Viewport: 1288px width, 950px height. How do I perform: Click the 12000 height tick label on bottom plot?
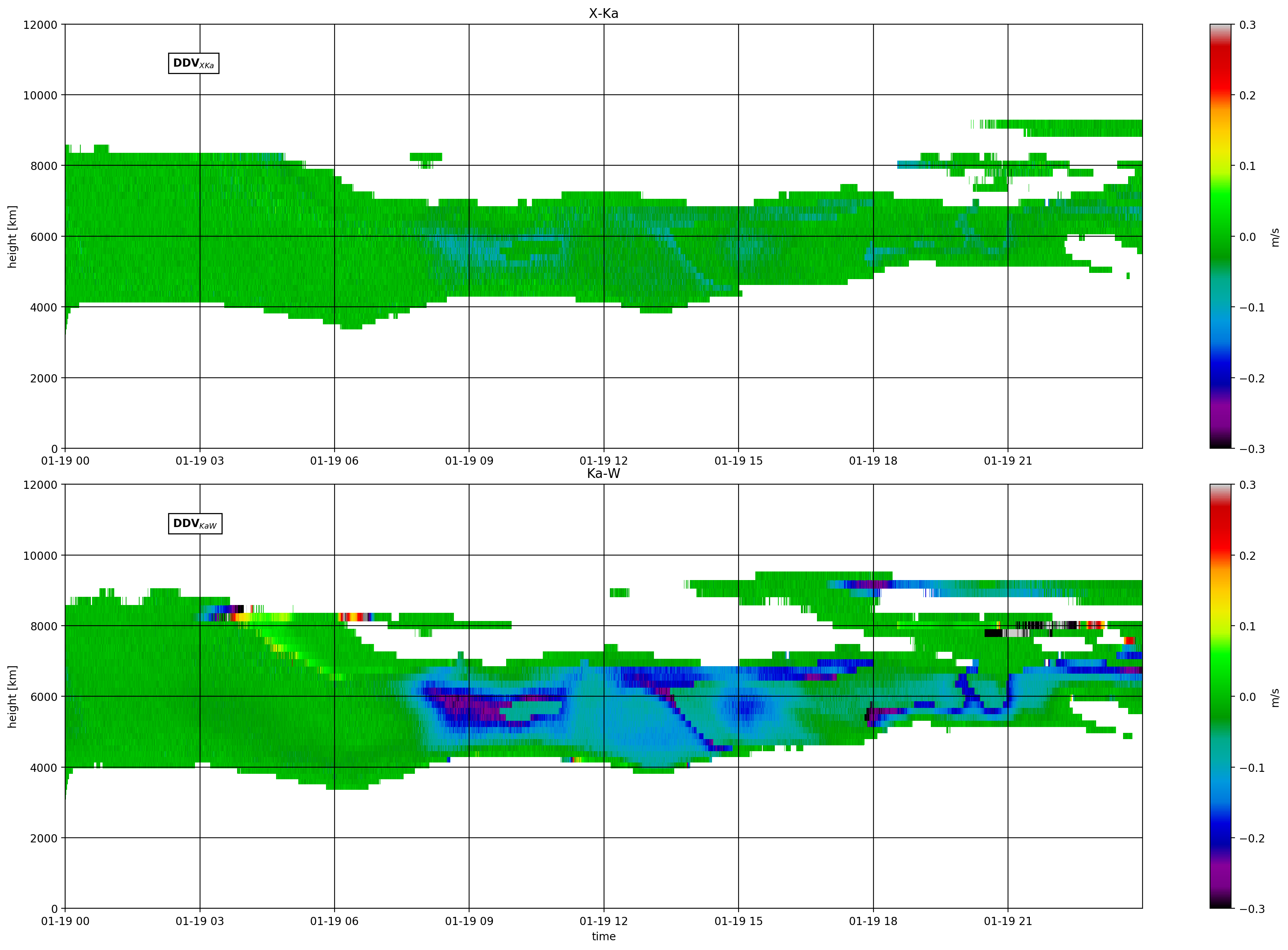40,485
